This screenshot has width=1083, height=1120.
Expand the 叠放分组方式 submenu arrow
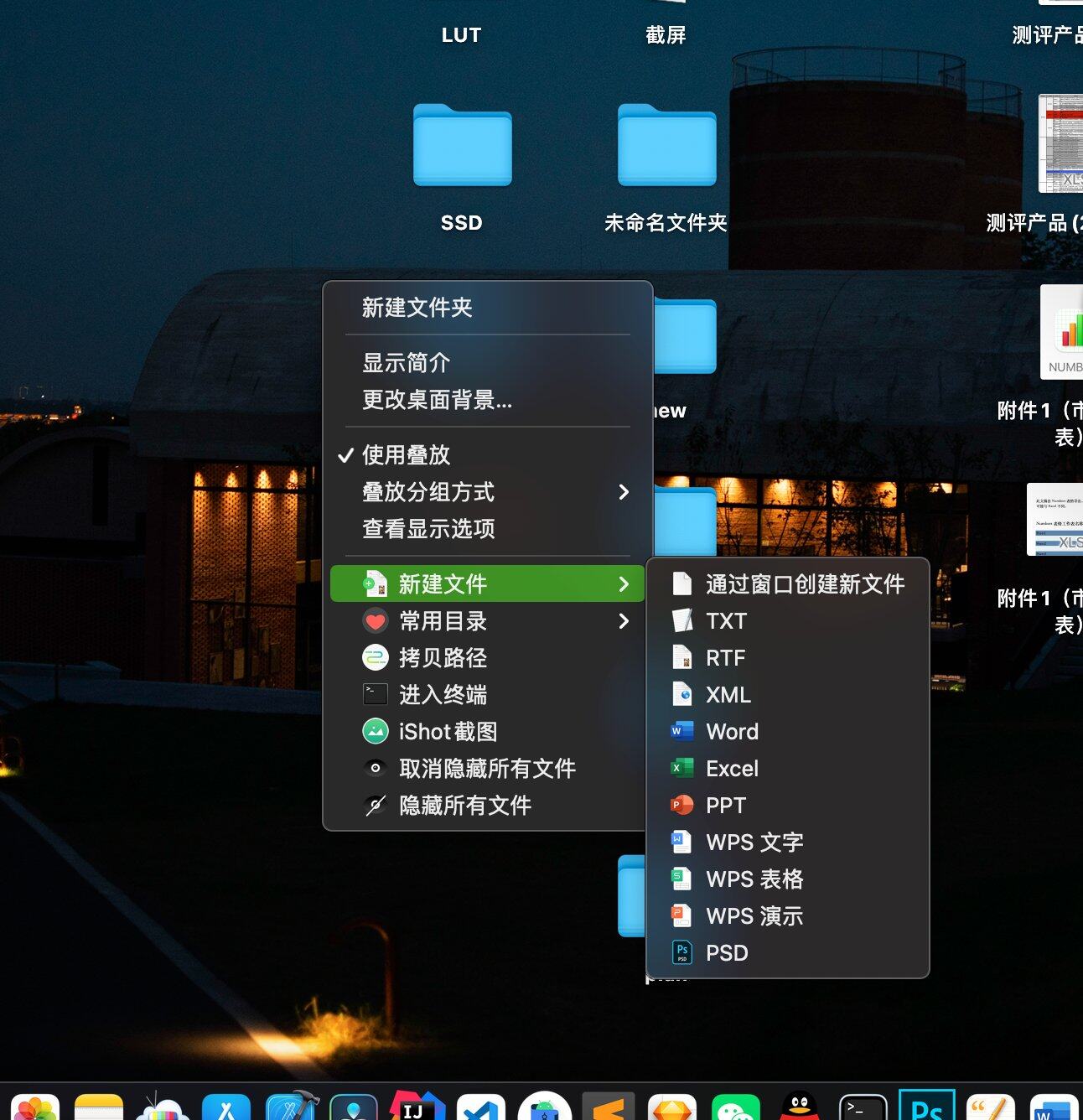point(623,492)
